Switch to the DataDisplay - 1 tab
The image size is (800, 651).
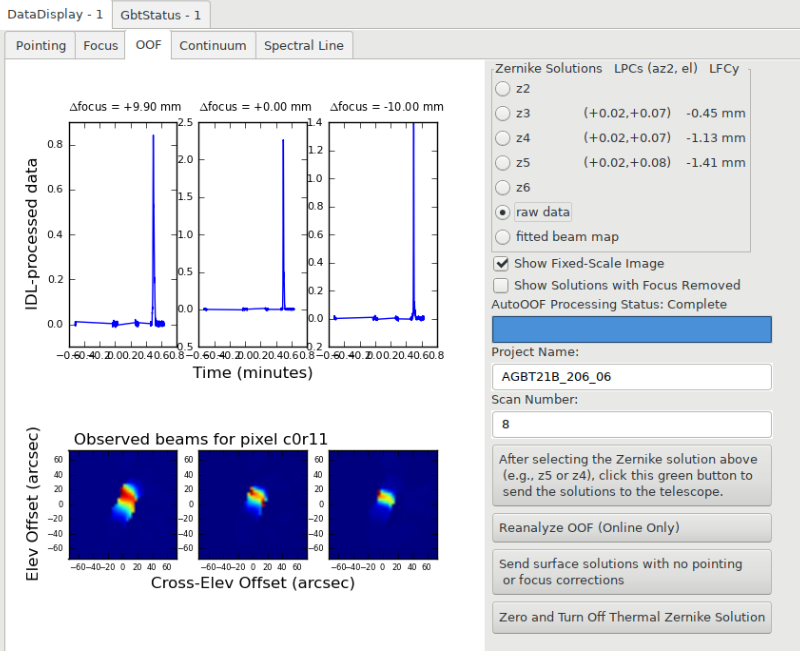pyautogui.click(x=55, y=14)
